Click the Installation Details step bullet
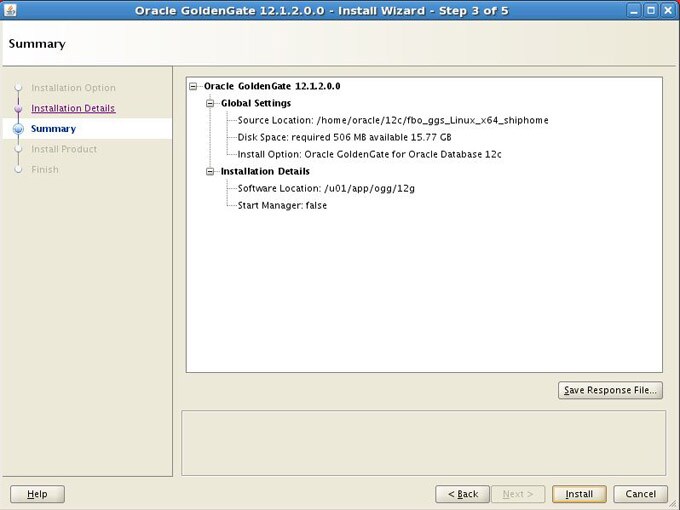 coord(18,108)
